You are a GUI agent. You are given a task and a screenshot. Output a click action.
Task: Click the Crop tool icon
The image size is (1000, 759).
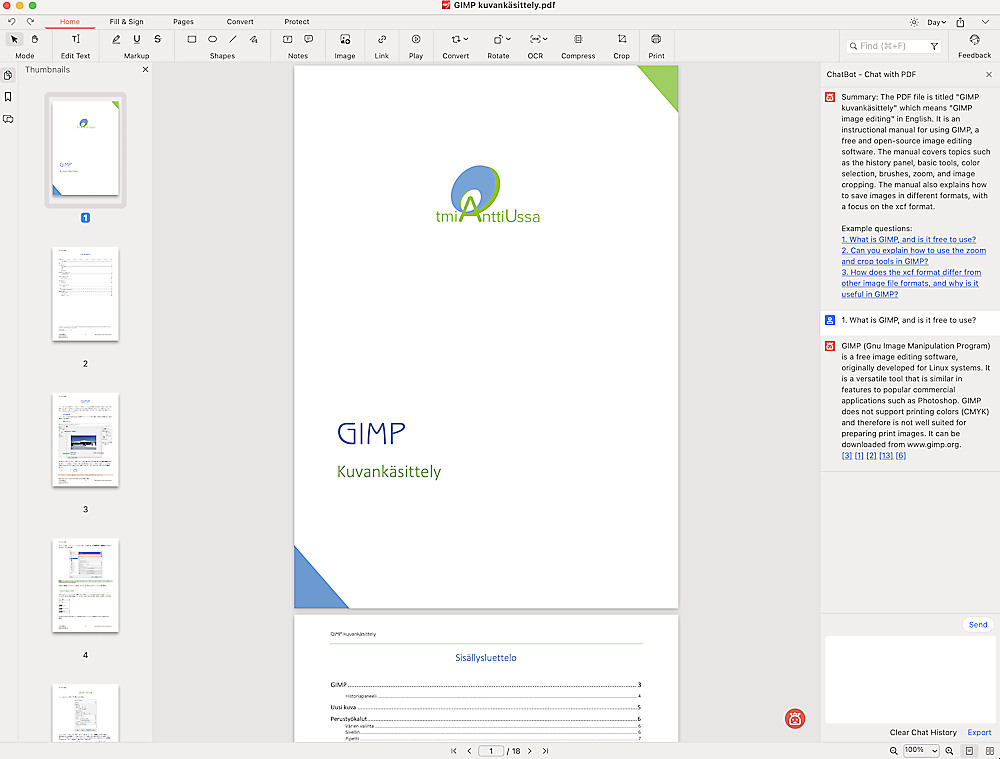coord(621,39)
